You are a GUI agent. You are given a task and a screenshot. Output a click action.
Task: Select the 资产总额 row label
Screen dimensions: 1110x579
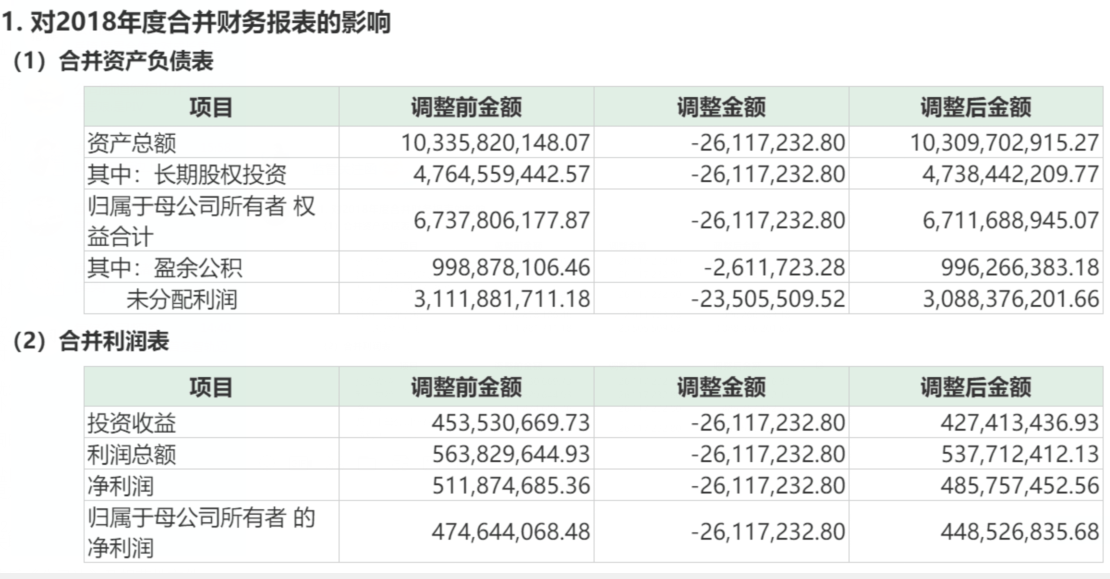tap(132, 143)
